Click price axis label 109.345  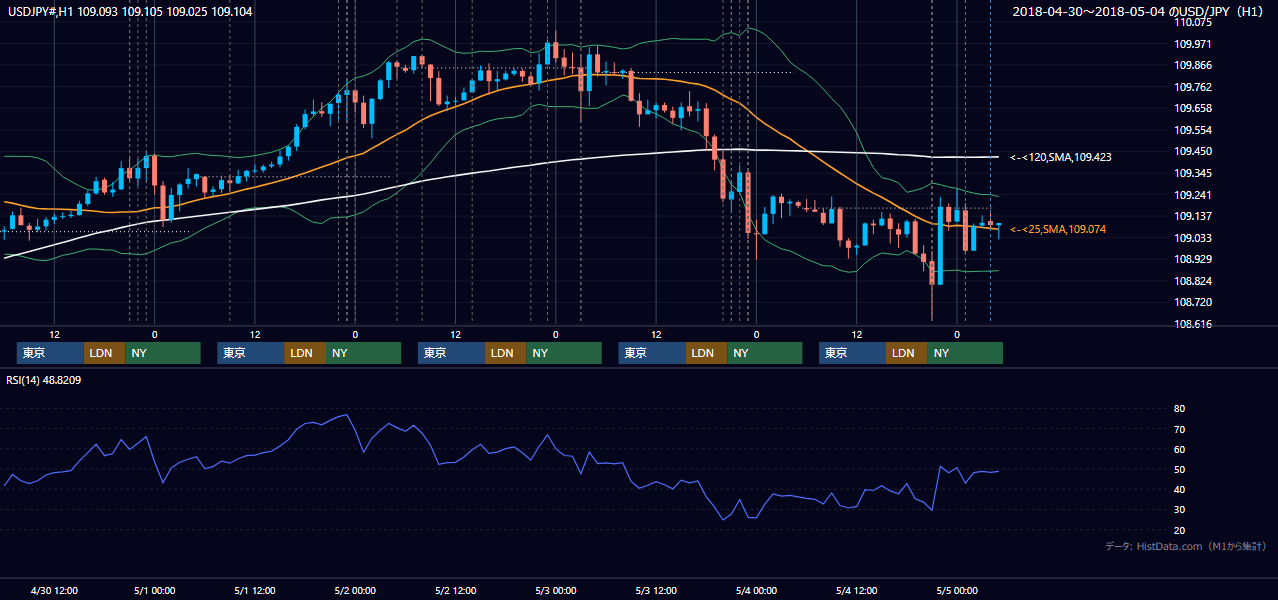(x=1194, y=173)
